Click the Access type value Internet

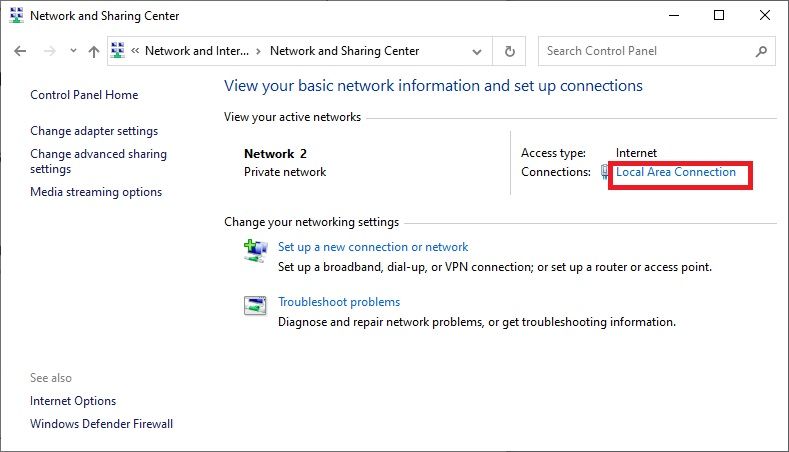(636, 153)
